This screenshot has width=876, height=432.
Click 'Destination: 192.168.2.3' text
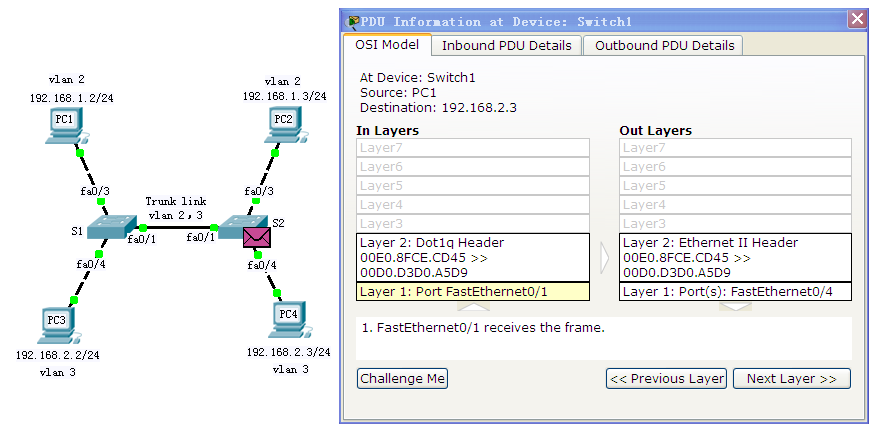(438, 108)
